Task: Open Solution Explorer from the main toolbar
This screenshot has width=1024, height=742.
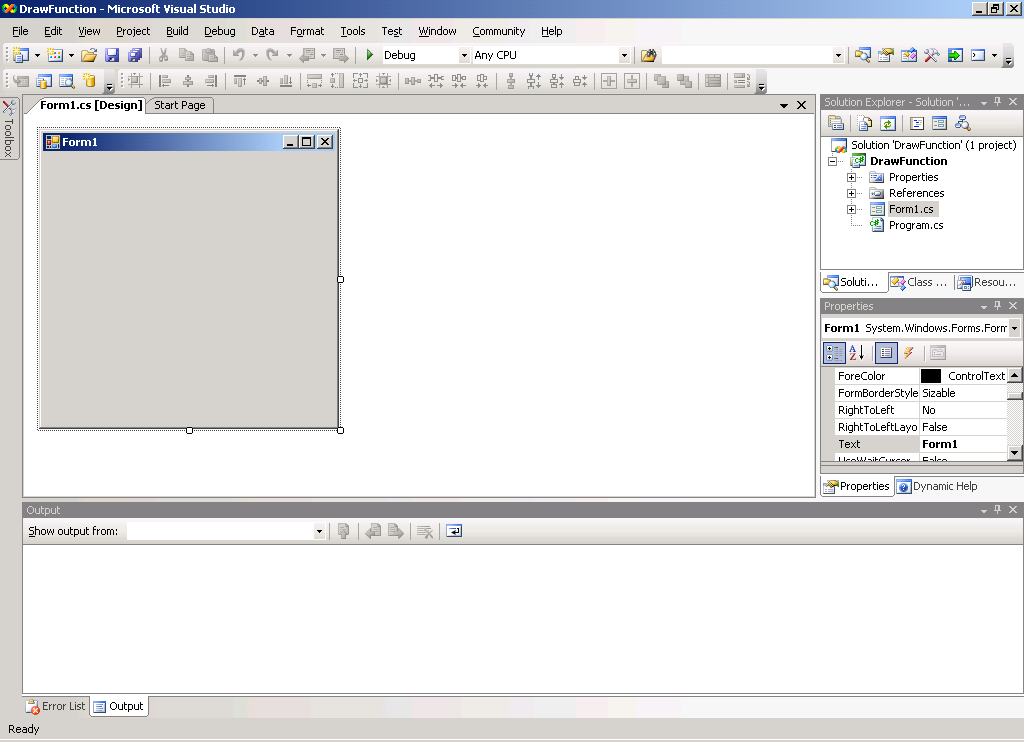Action: [x=862, y=56]
